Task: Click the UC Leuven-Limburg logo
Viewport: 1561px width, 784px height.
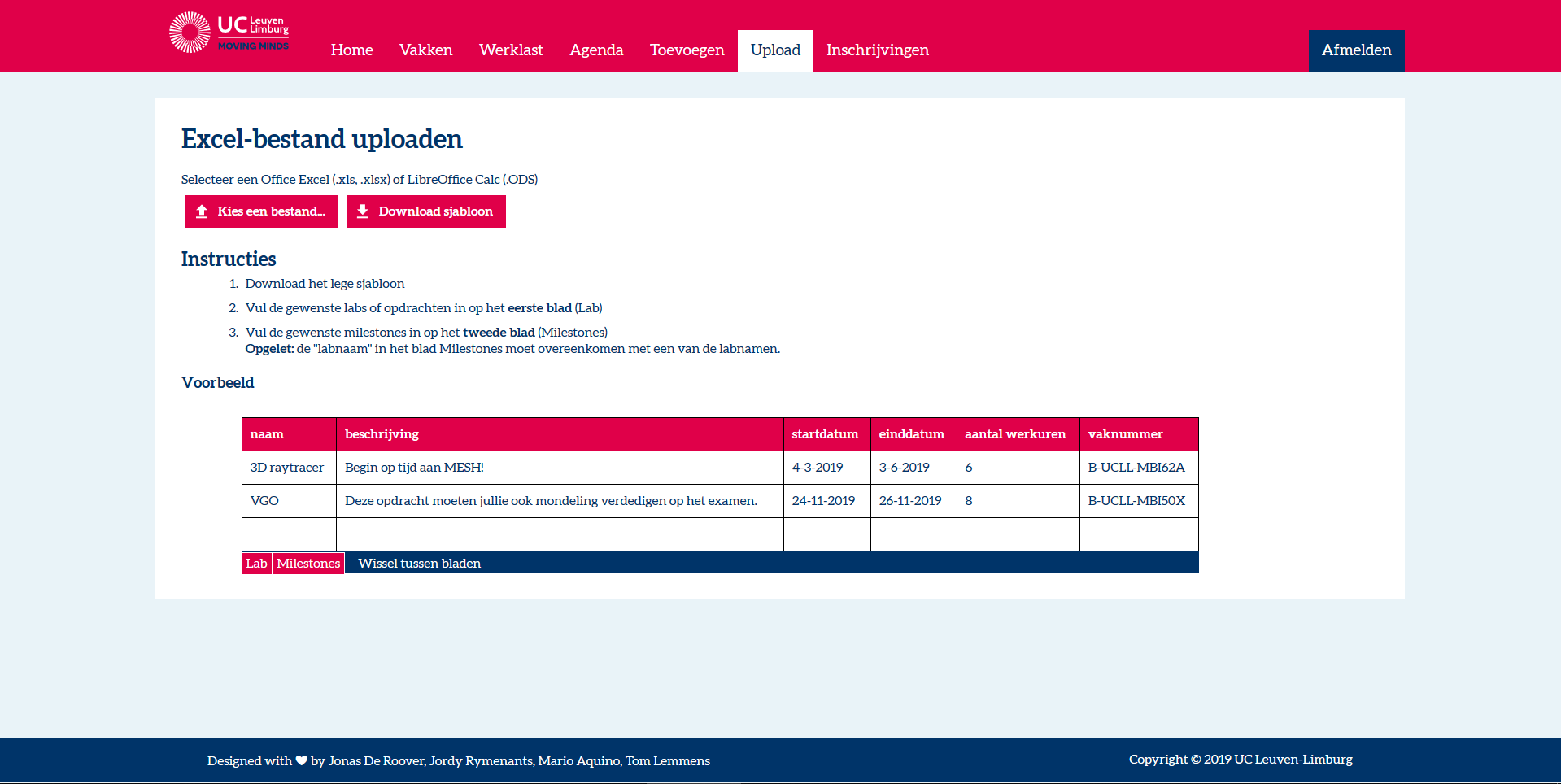Action: pyautogui.click(x=229, y=33)
